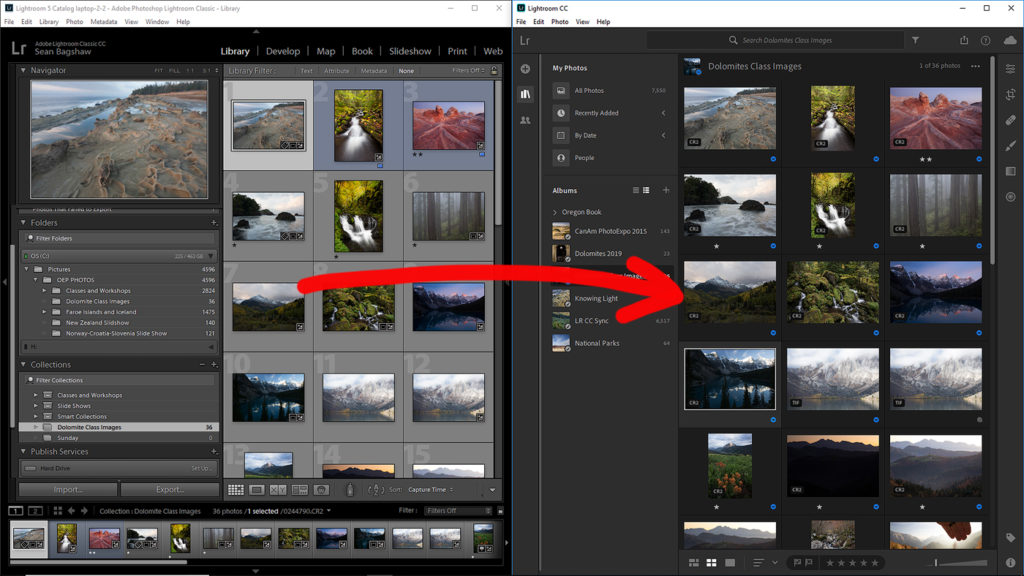Image resolution: width=1024 pixels, height=576 pixels.
Task: Select the Healing Brush tool in Lightroom CC
Action: tap(1010, 120)
